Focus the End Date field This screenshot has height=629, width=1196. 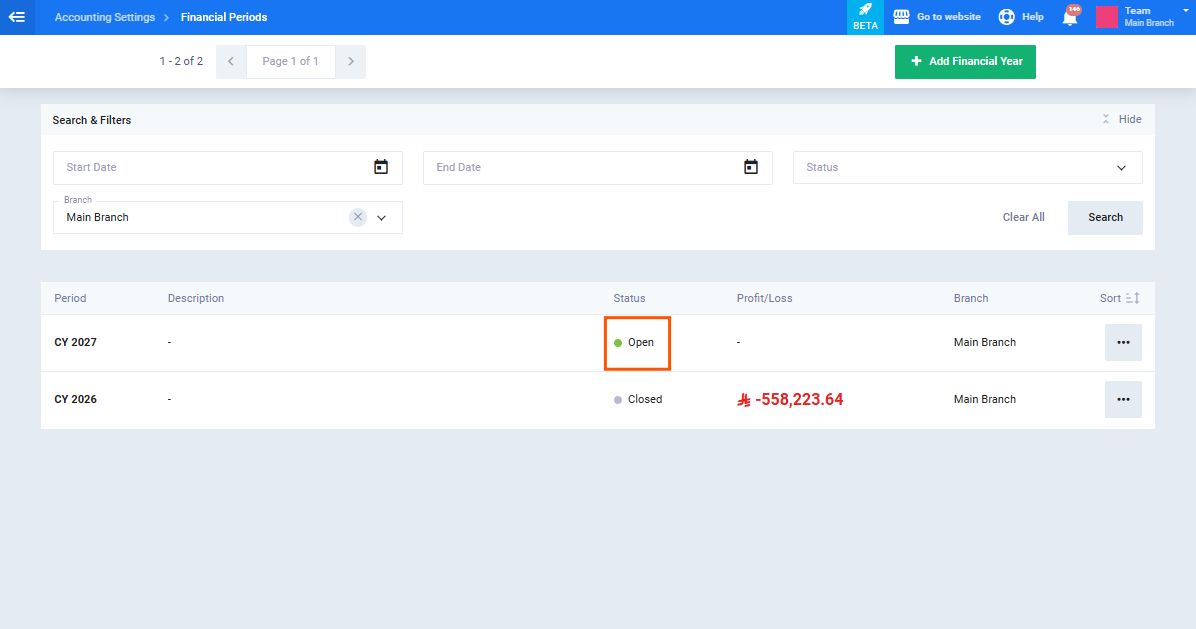click(597, 167)
